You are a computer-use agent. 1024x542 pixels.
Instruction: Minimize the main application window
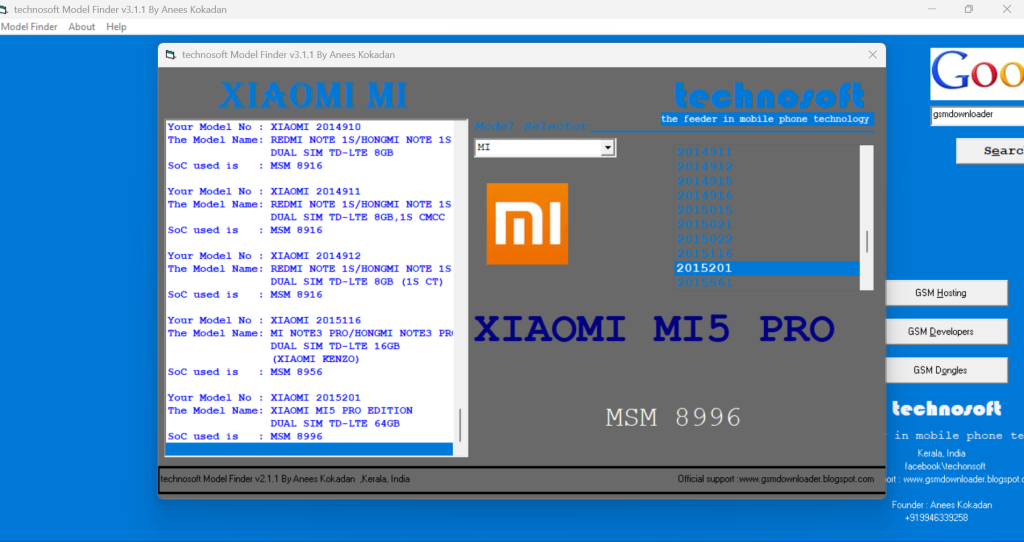tap(932, 9)
